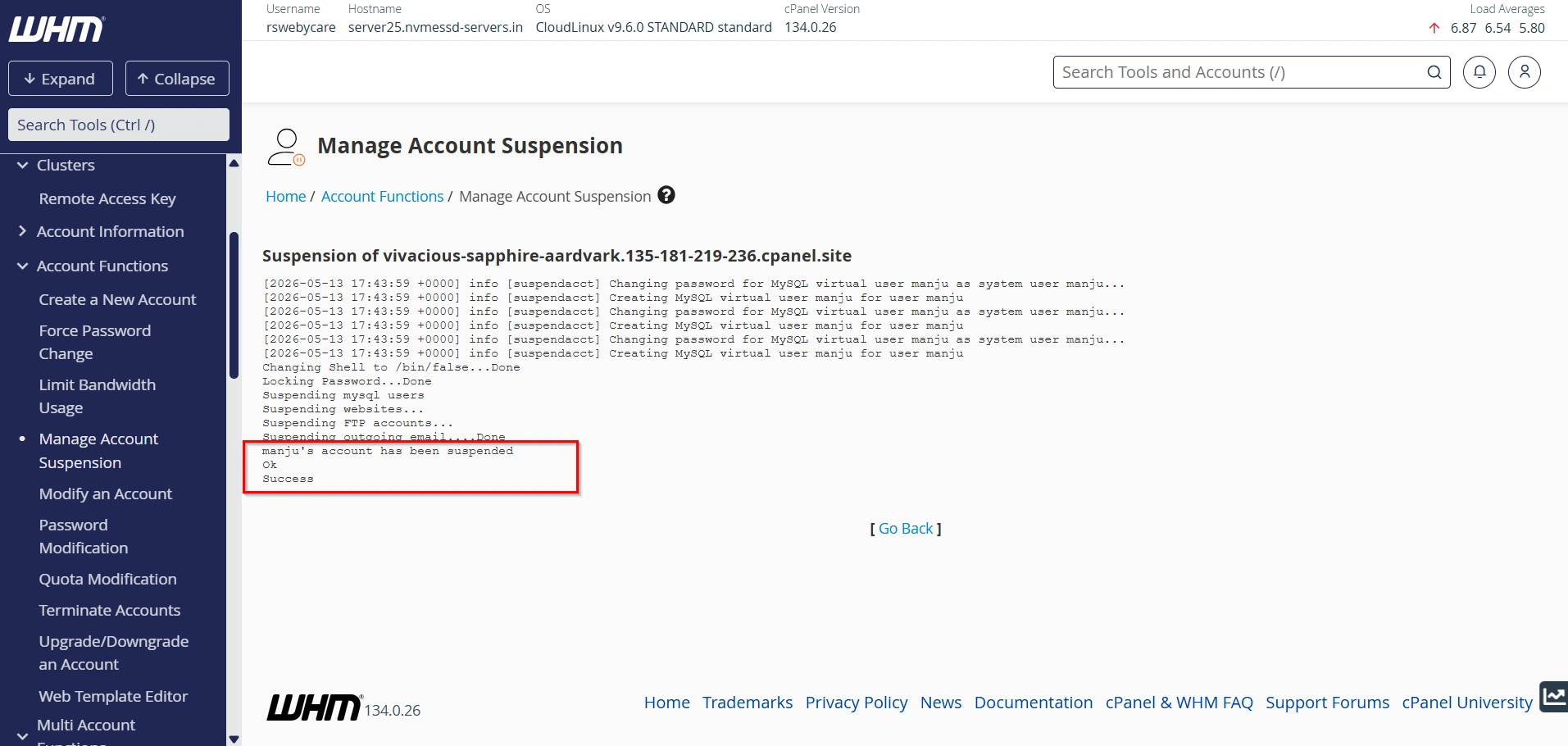Image resolution: width=1568 pixels, height=746 pixels.
Task: Open the Trademarks footer link
Action: [748, 703]
